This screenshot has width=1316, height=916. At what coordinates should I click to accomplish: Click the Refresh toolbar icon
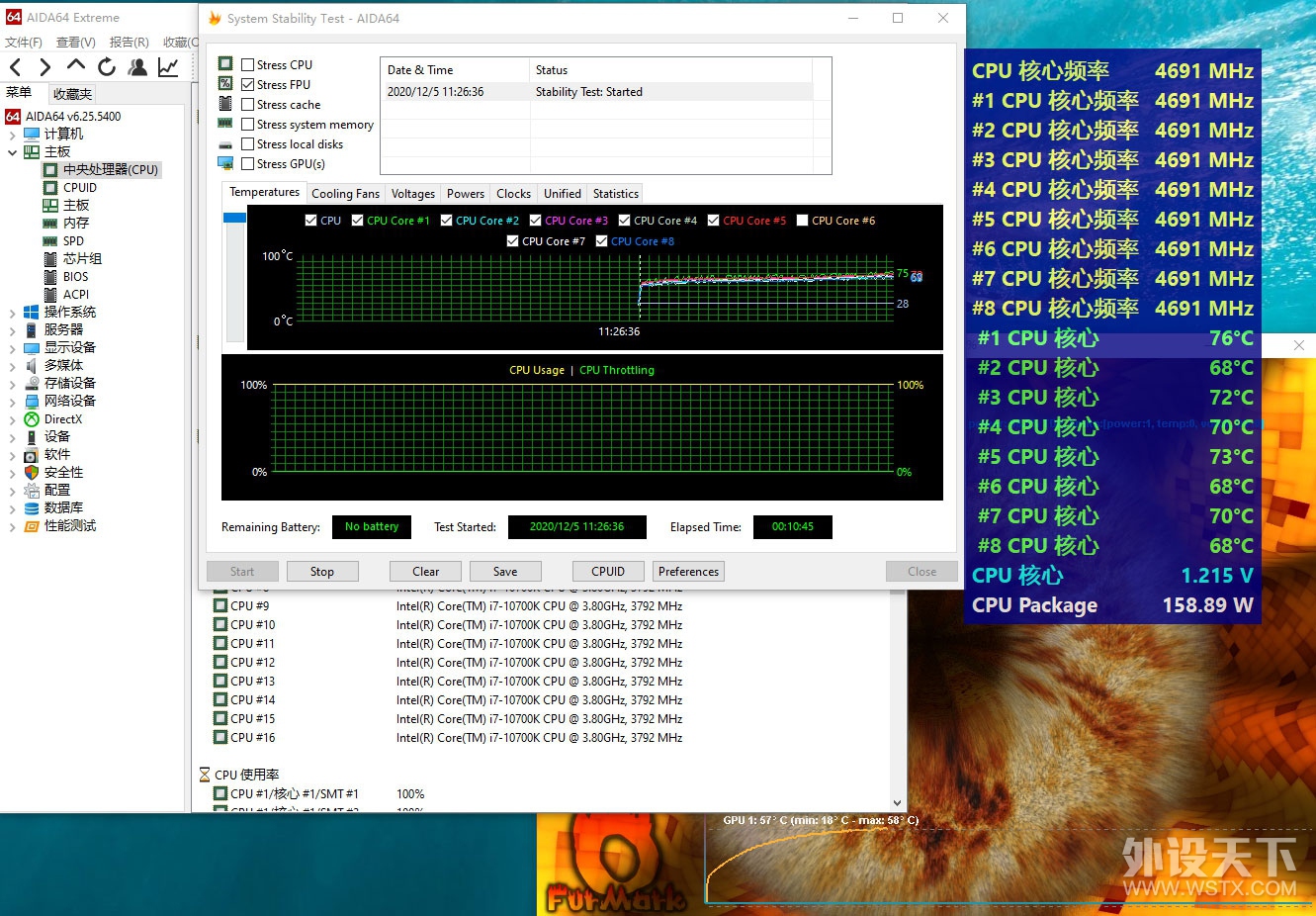(107, 67)
